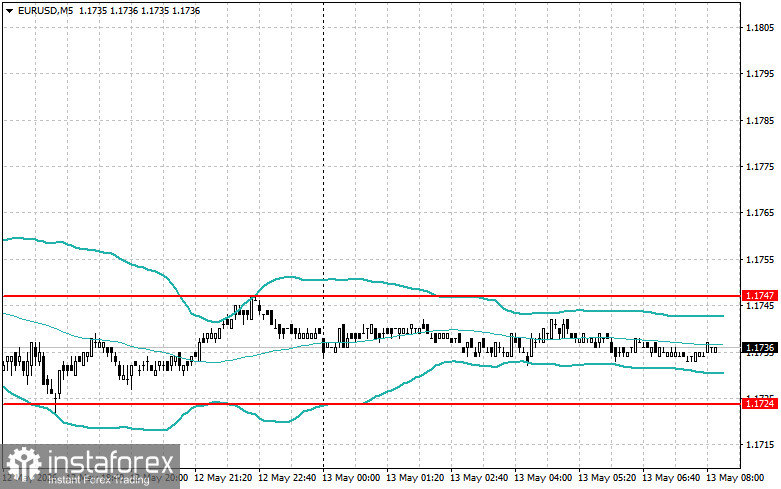Click the 1.1785 price axis value

coord(760,121)
